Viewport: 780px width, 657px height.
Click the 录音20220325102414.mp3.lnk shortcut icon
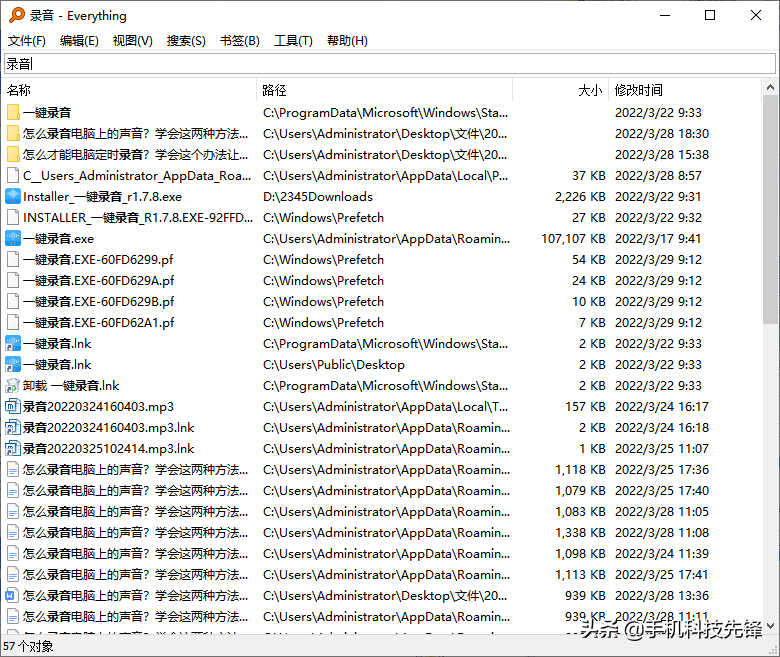[x=13, y=449]
